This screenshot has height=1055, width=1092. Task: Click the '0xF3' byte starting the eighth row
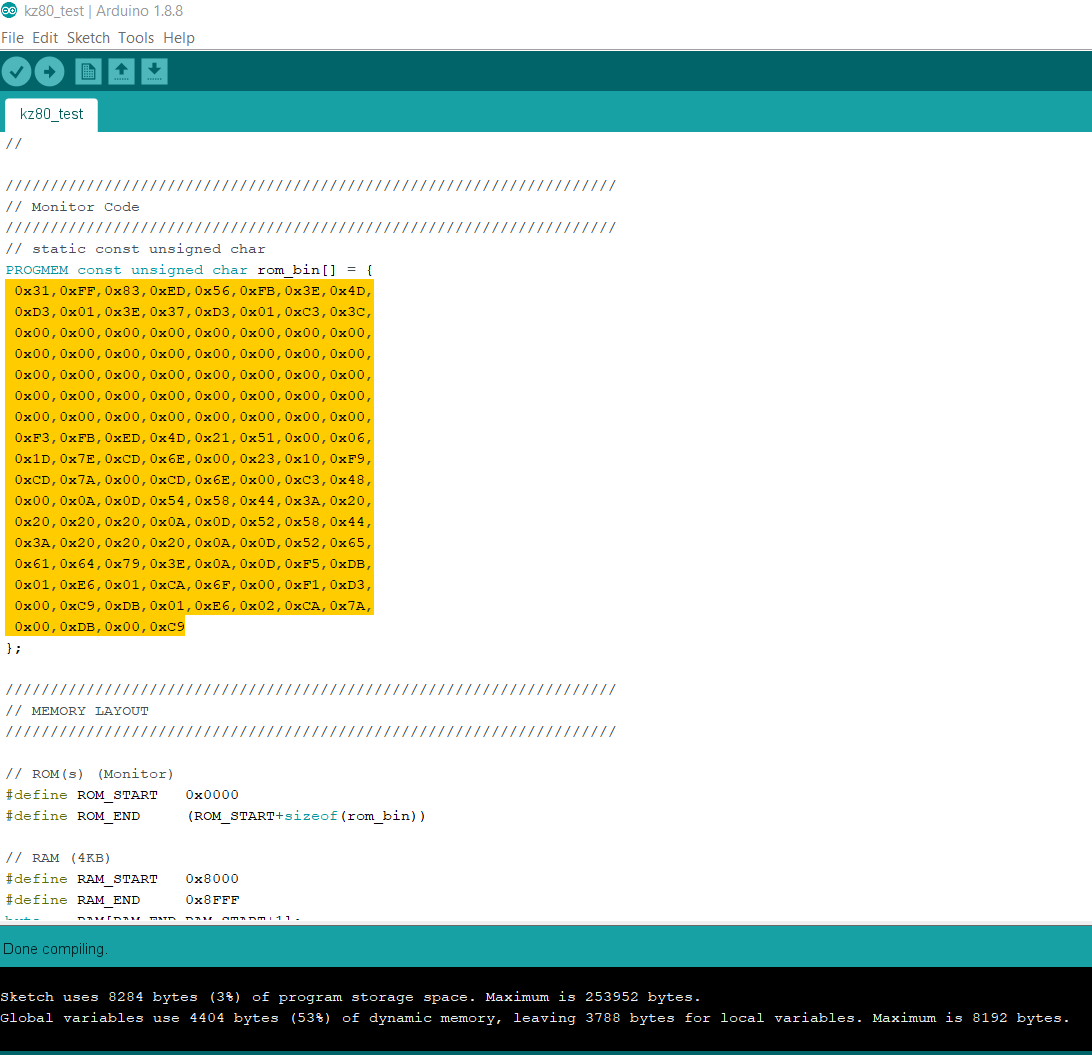(x=33, y=437)
